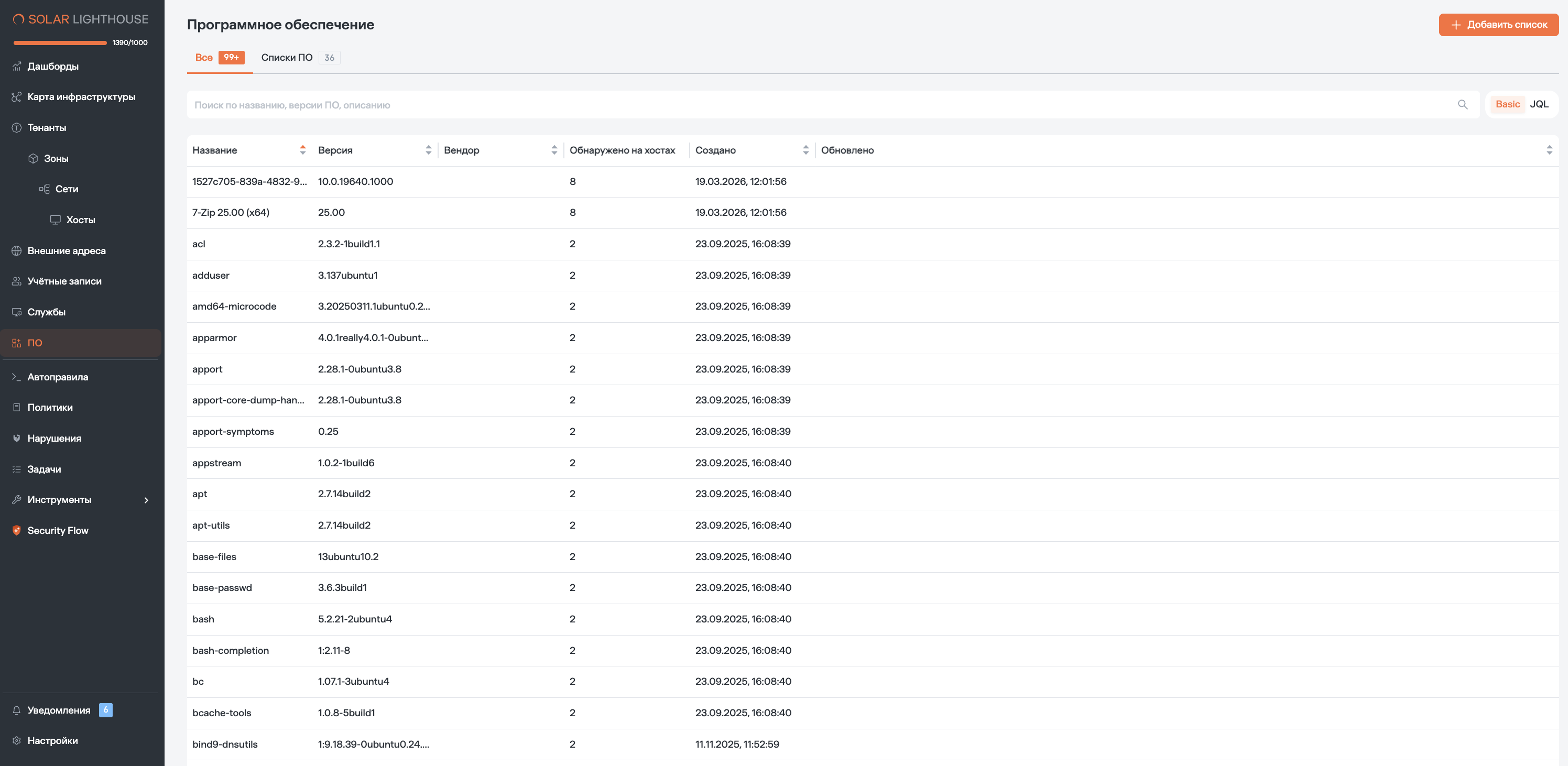Click the Службы services icon
The width and height of the screenshot is (1568, 766).
[16, 312]
